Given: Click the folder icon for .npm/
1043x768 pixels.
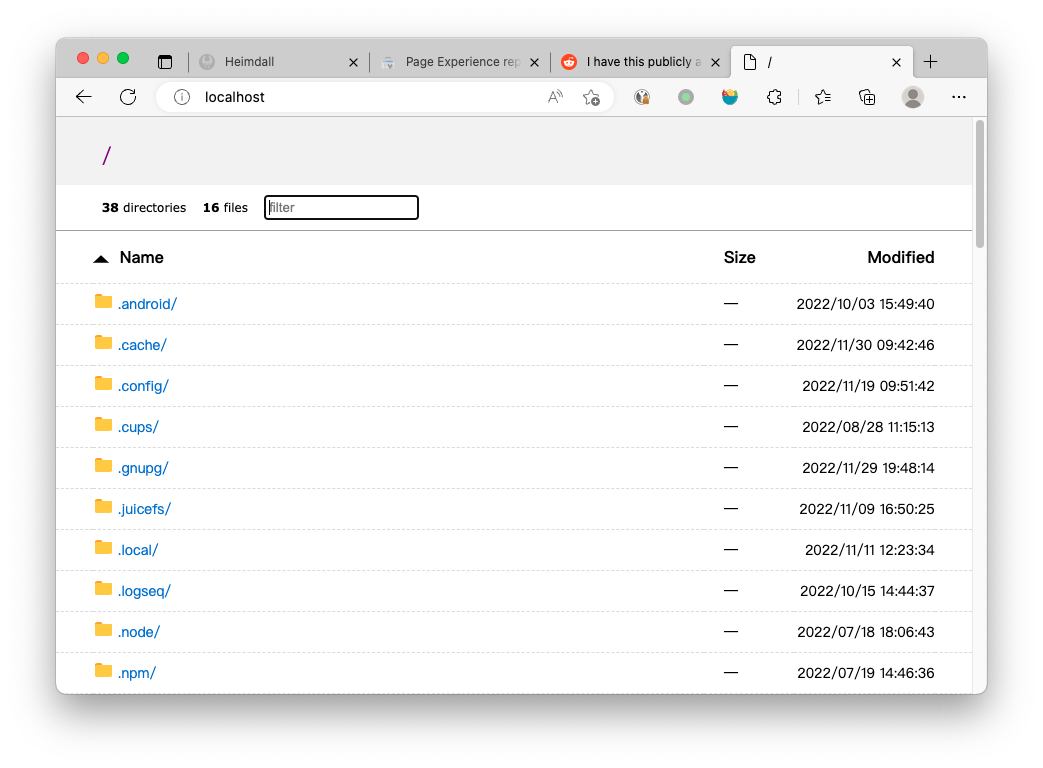Looking at the screenshot, I should tap(103, 671).
